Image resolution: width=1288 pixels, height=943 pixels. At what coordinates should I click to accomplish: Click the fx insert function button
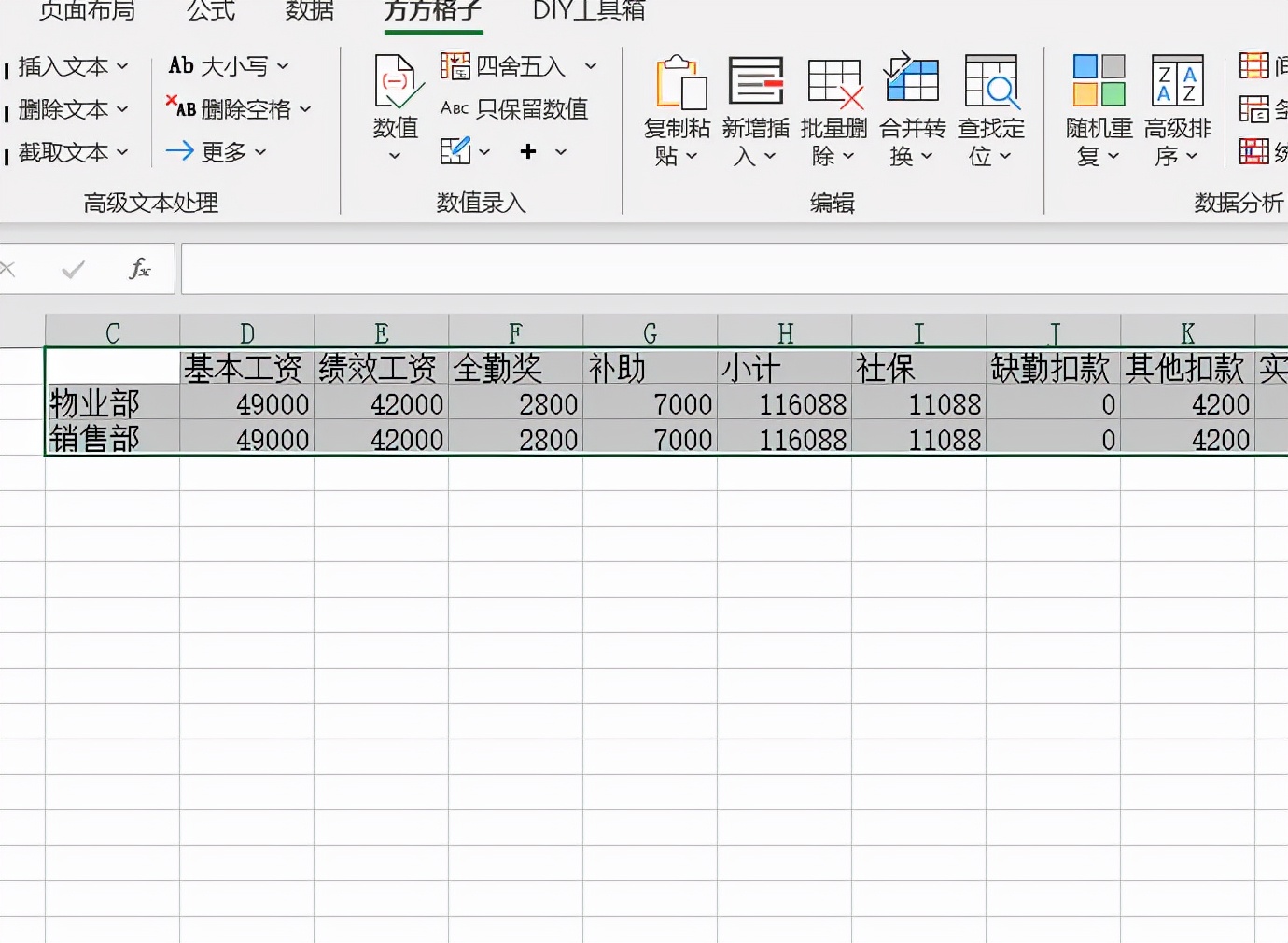(138, 269)
